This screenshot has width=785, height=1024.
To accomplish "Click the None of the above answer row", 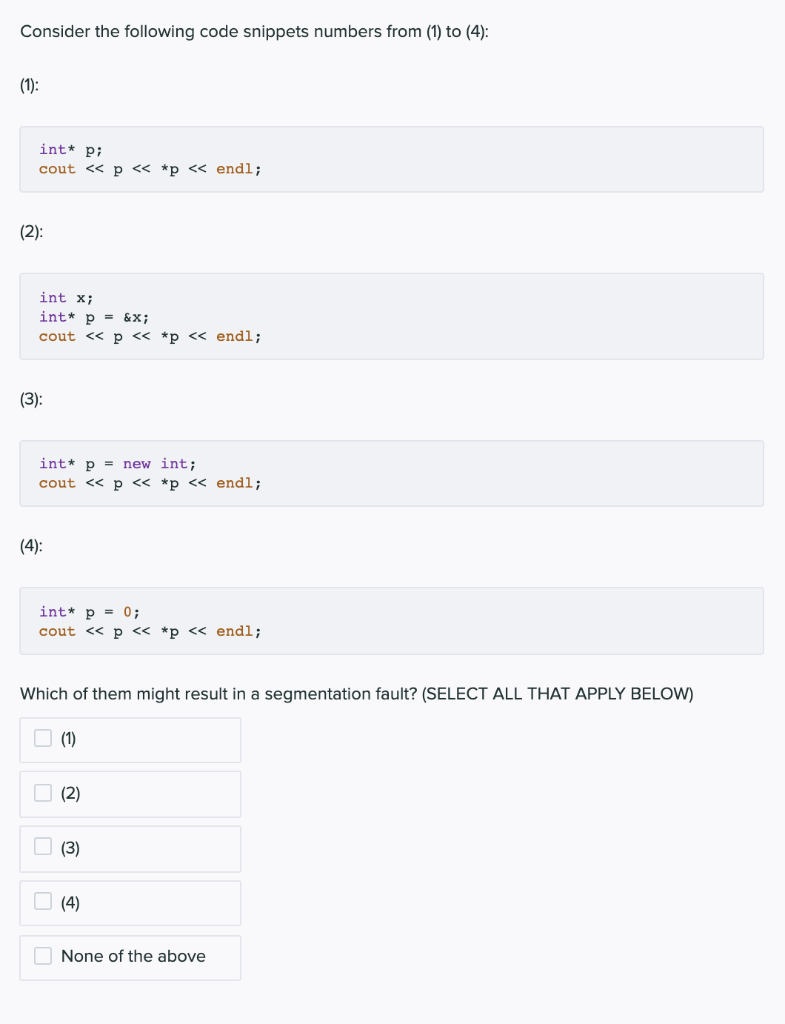I will tap(132, 956).
